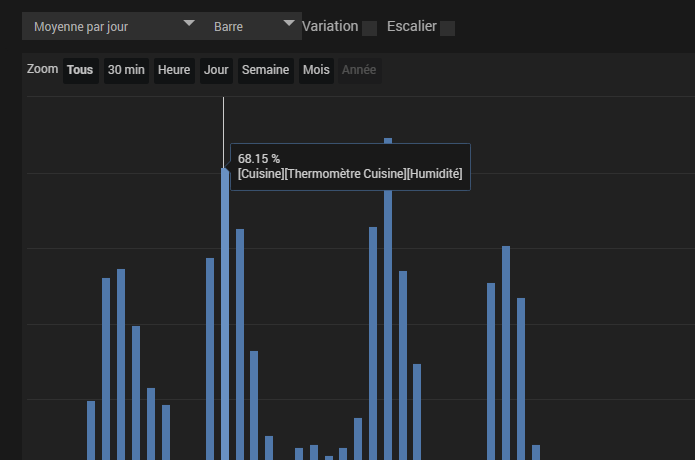Set zoom to Semaine
The image size is (695, 460).
pos(266,70)
